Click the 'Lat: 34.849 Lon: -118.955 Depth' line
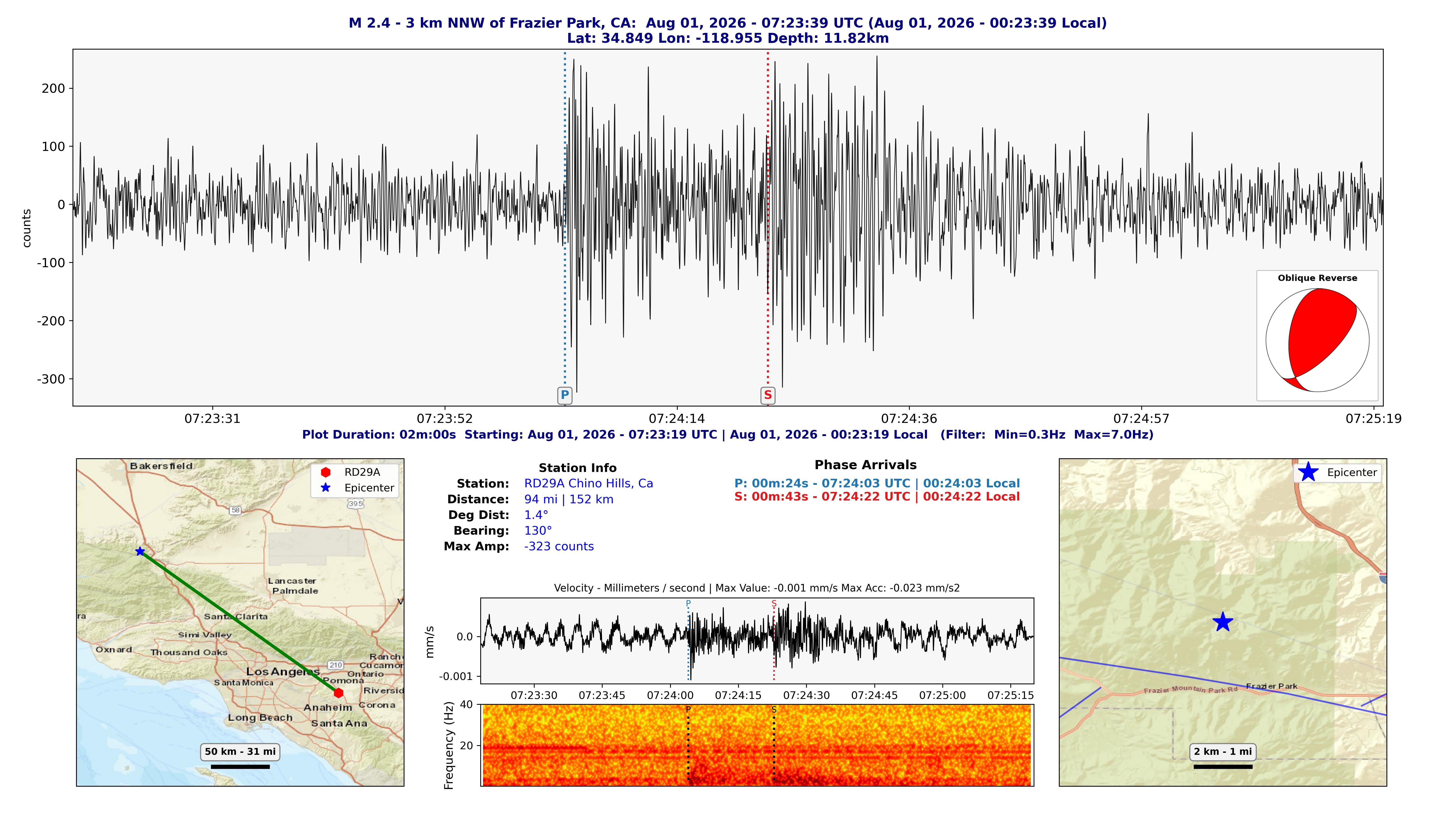The image size is (1456, 819). [x=727, y=38]
